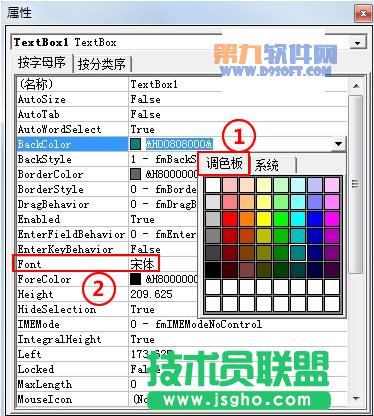
Task: Select the BackStyle property name
Action: 45,159
